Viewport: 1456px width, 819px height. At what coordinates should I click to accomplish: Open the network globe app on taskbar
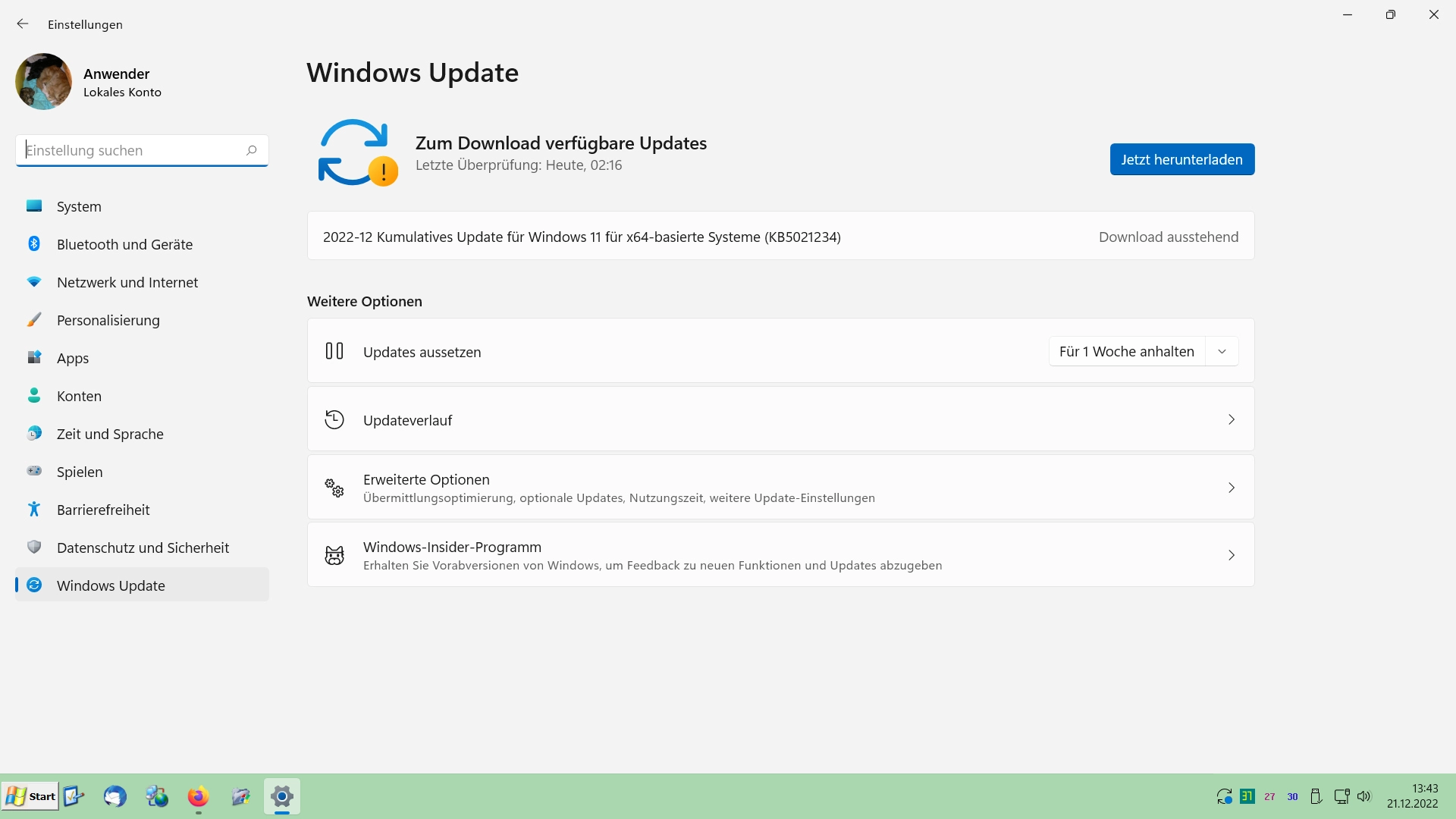157,796
